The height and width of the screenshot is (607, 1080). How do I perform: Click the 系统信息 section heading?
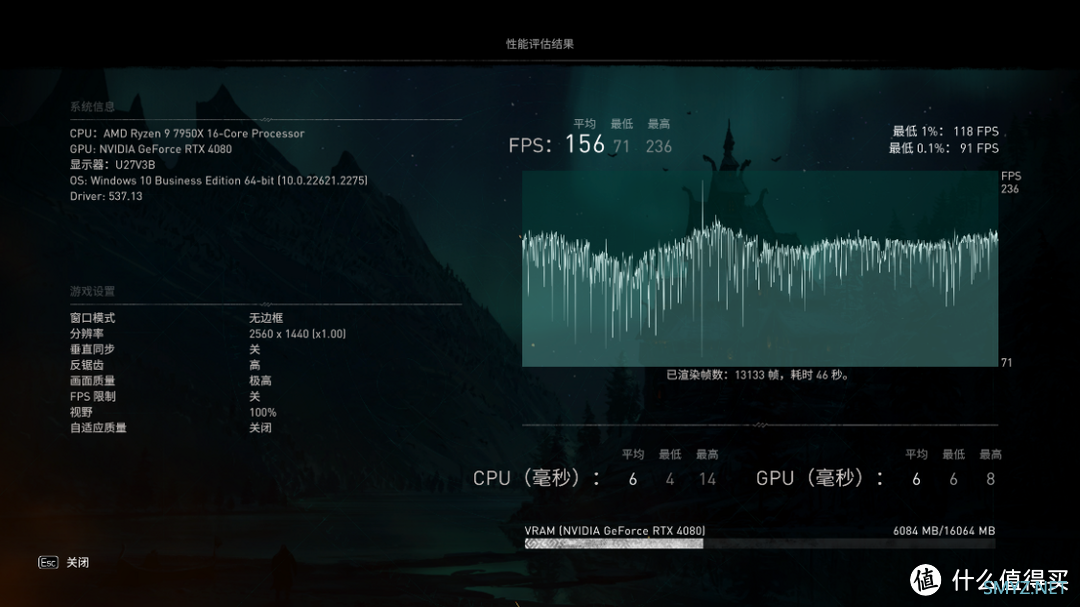tap(92, 106)
